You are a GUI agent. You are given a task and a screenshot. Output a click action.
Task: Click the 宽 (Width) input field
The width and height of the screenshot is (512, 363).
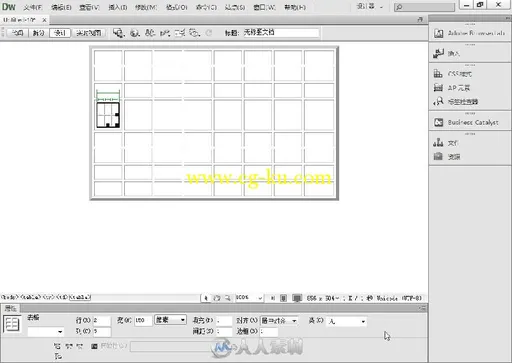[143, 320]
